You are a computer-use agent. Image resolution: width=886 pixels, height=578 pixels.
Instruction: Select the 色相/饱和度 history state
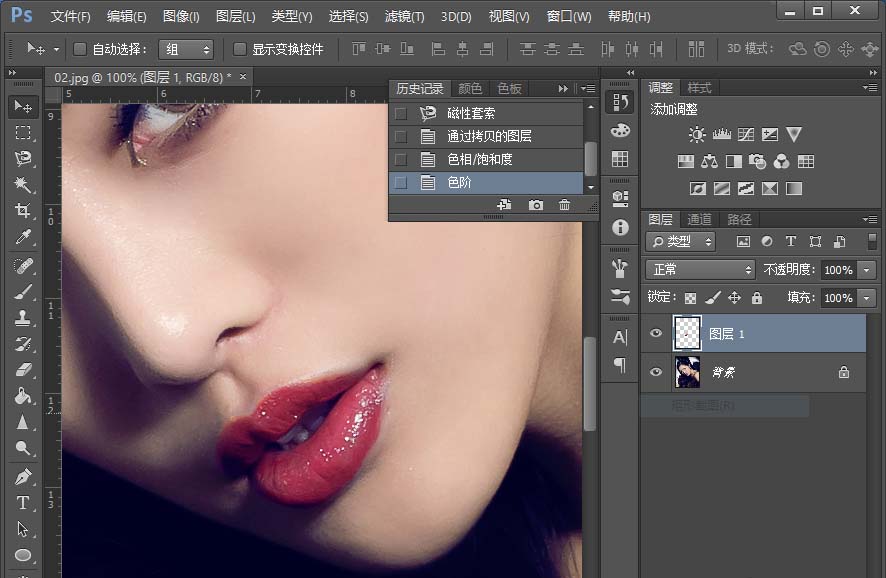(480, 160)
